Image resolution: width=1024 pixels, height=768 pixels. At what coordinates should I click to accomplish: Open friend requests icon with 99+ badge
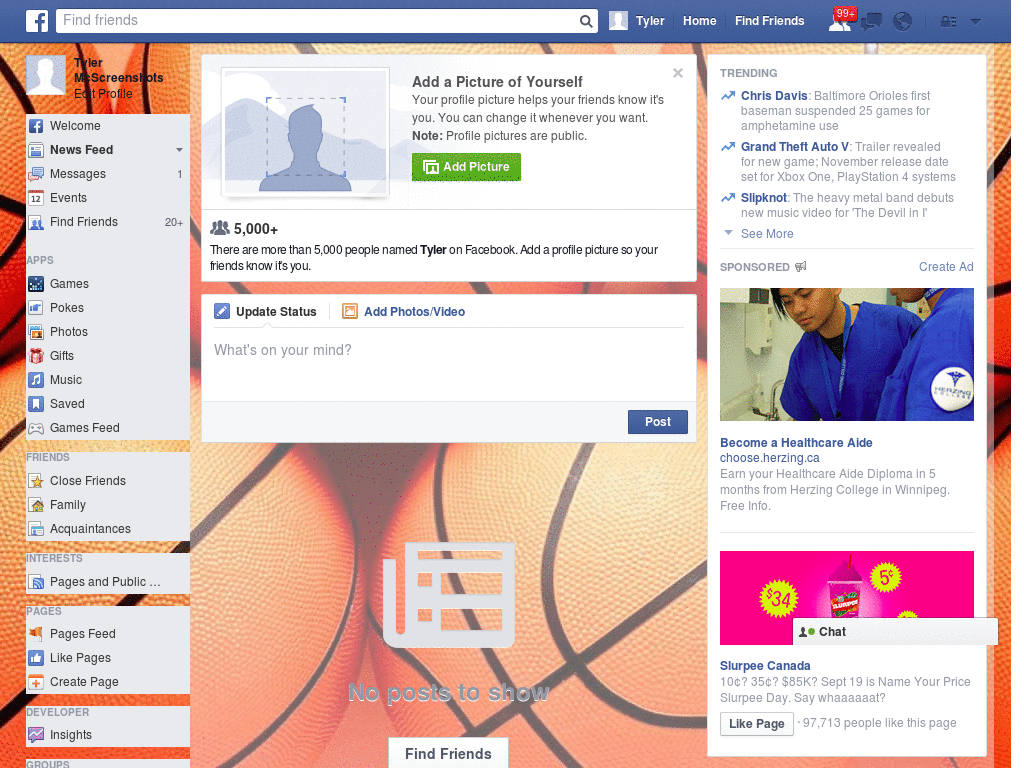841,20
